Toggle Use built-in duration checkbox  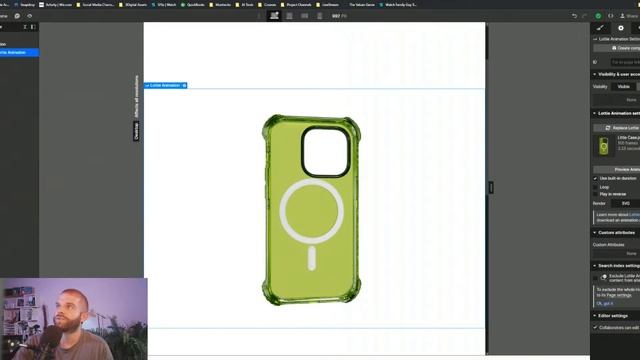595,178
